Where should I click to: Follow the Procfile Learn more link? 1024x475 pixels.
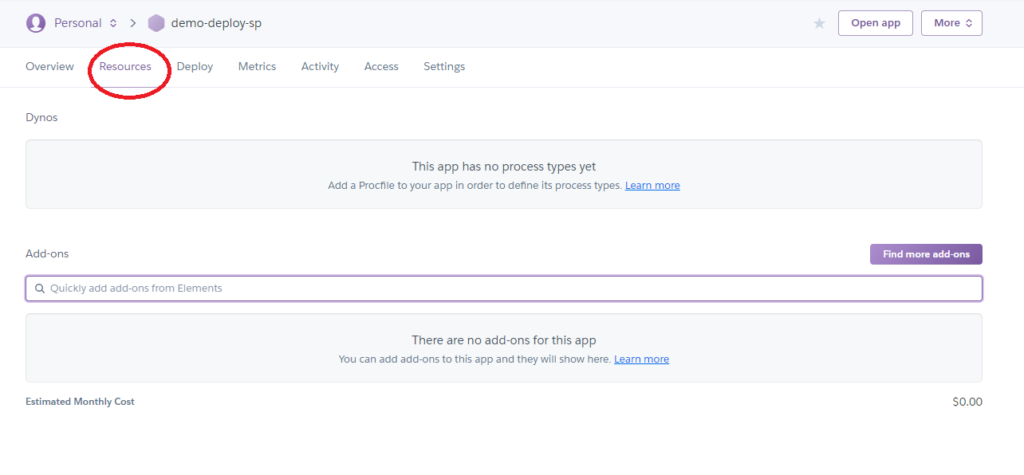coord(652,186)
